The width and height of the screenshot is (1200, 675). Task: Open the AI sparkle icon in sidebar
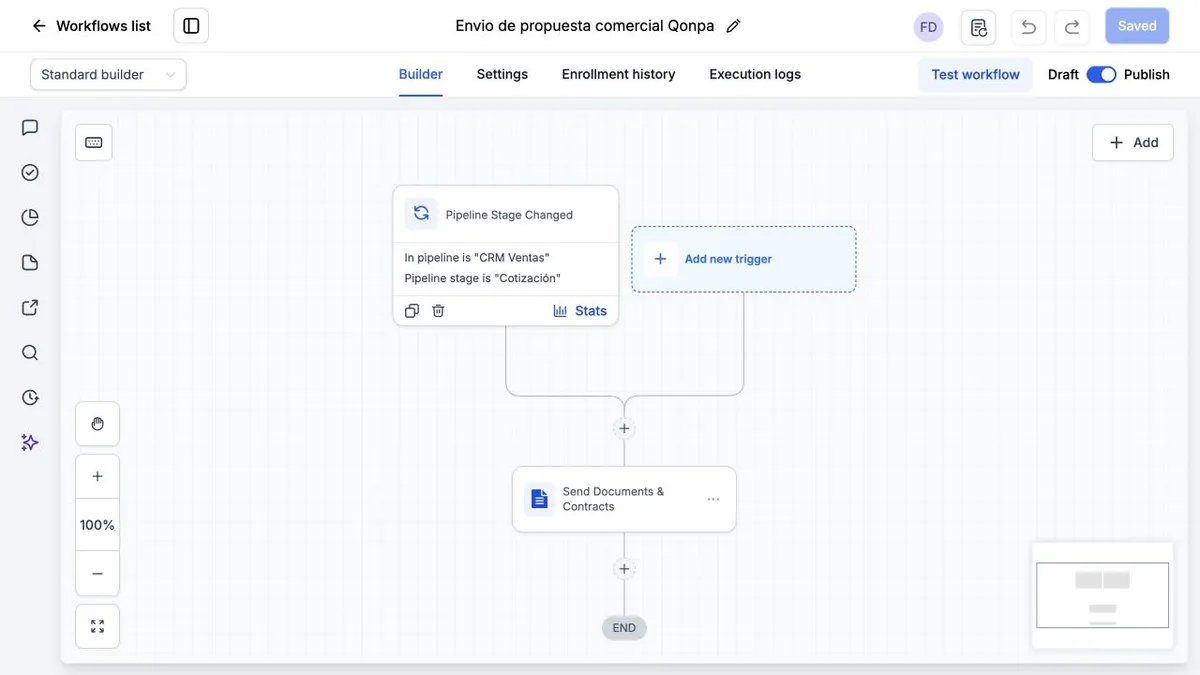[30, 442]
